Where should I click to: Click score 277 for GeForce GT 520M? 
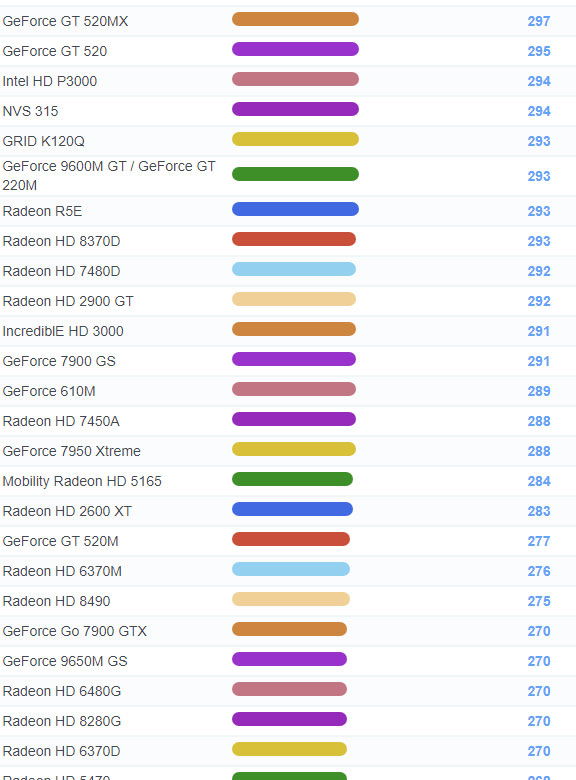(x=539, y=541)
